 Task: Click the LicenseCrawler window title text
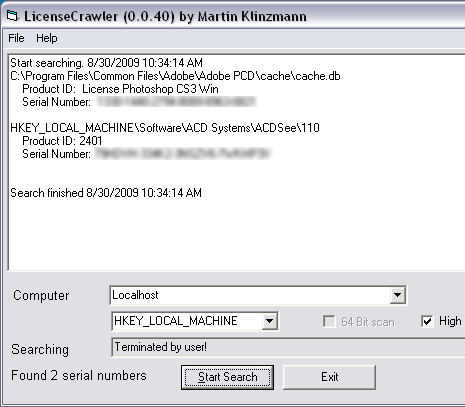[x=165, y=16]
